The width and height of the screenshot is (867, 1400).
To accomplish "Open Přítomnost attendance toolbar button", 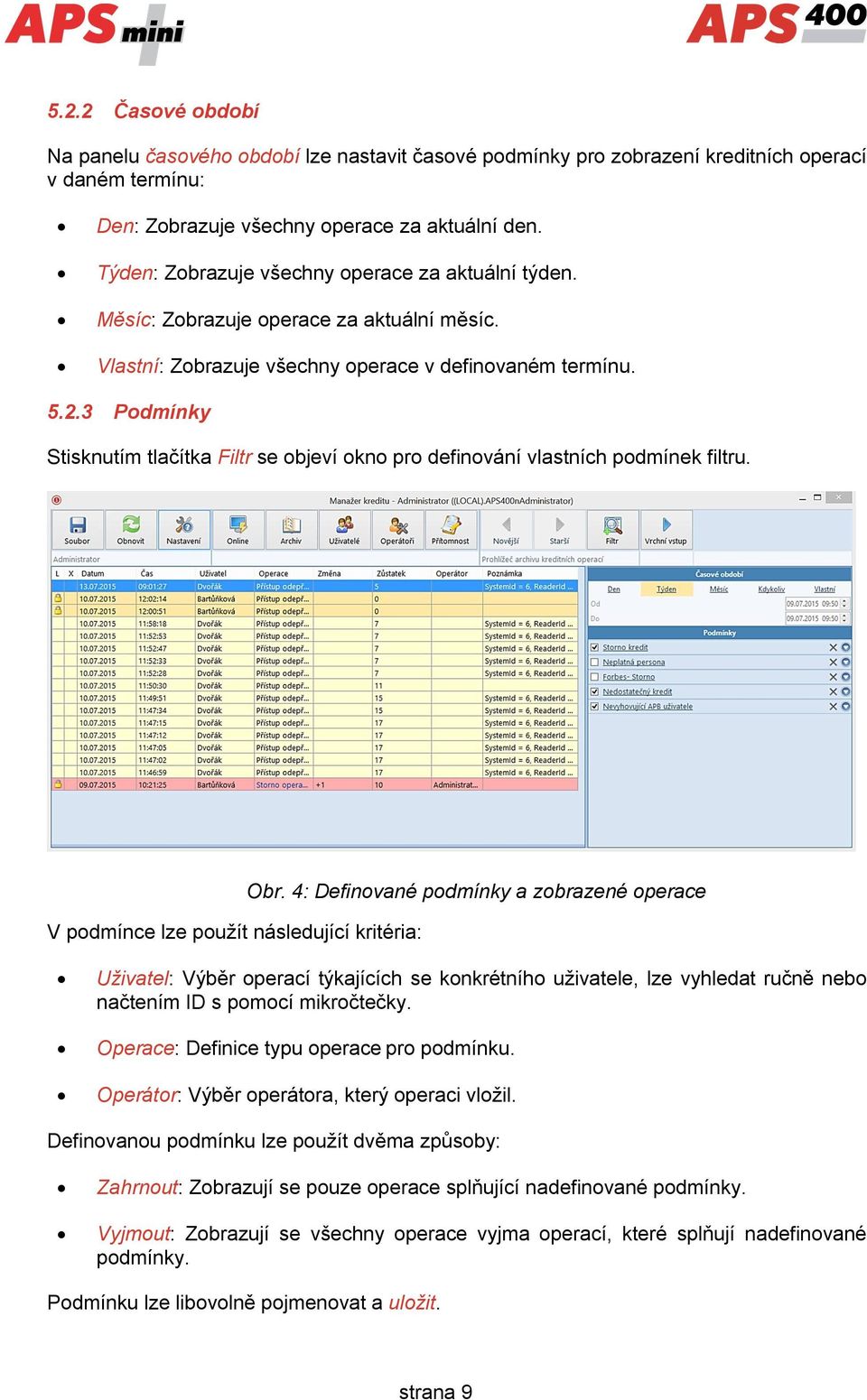I will point(451,530).
